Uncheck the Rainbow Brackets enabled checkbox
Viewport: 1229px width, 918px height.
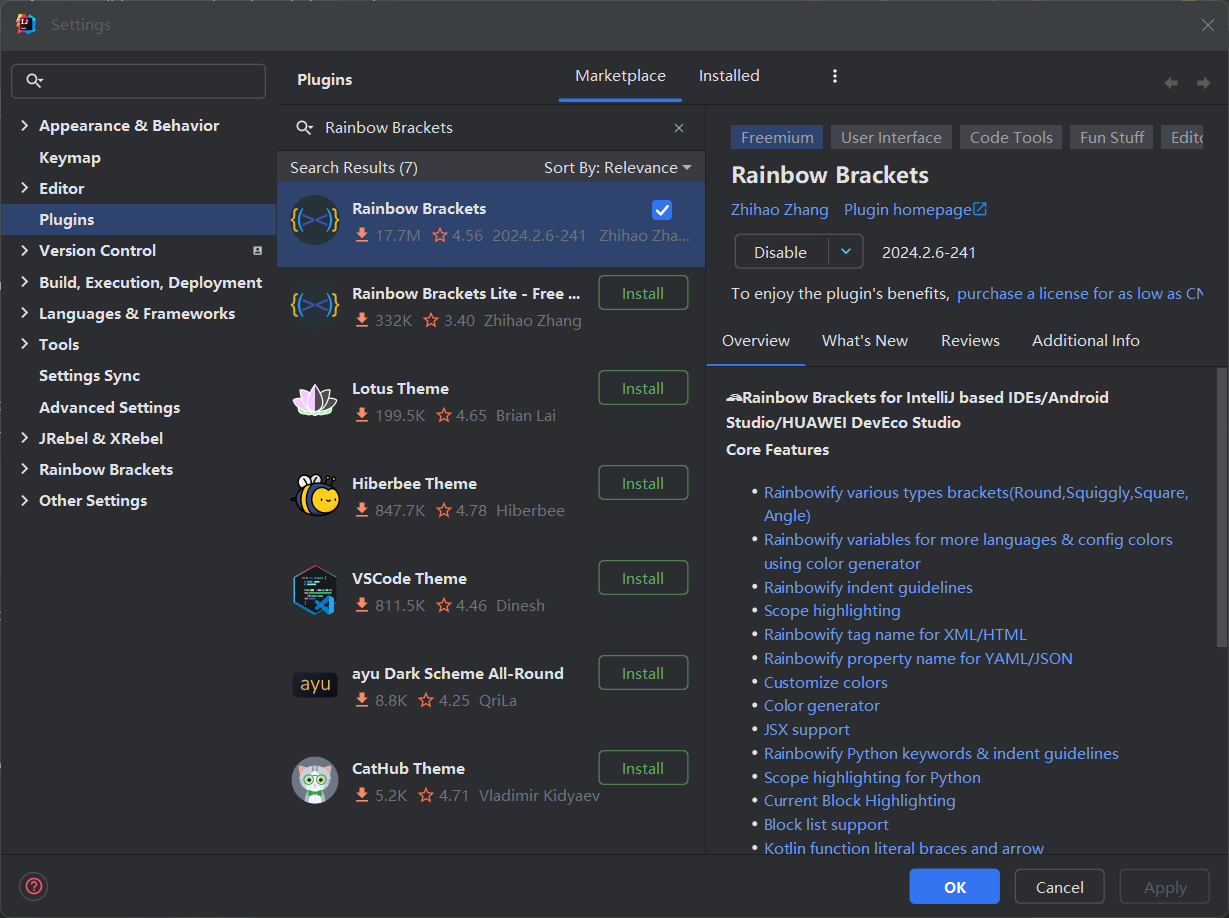(662, 209)
